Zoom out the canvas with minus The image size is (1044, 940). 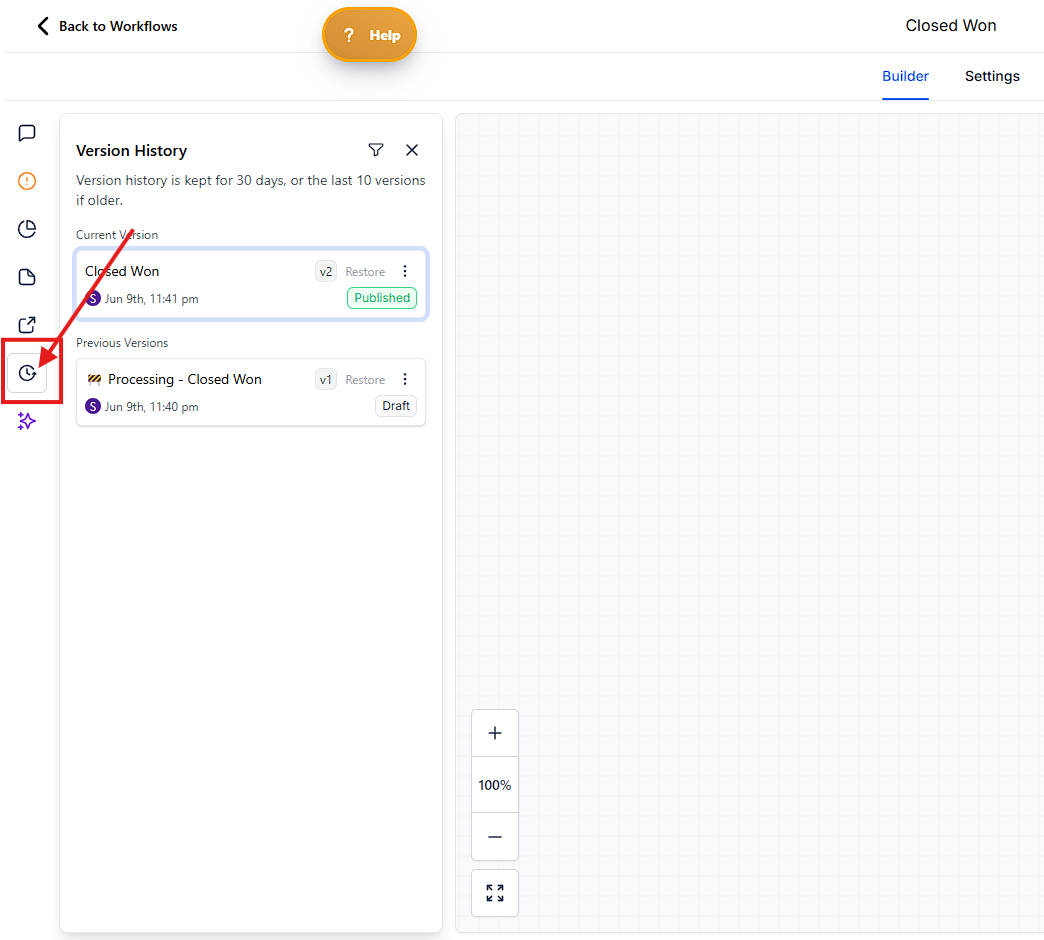tap(495, 837)
